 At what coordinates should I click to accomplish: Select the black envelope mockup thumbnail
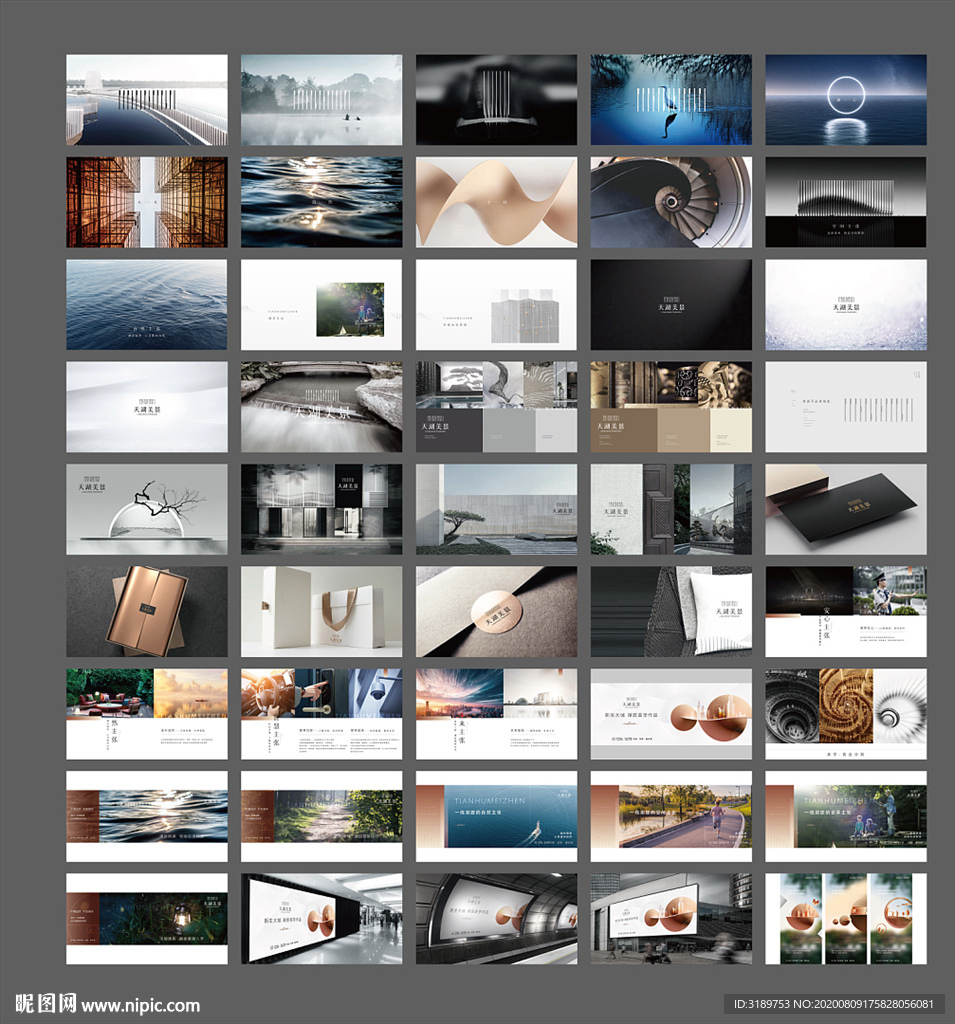click(845, 509)
